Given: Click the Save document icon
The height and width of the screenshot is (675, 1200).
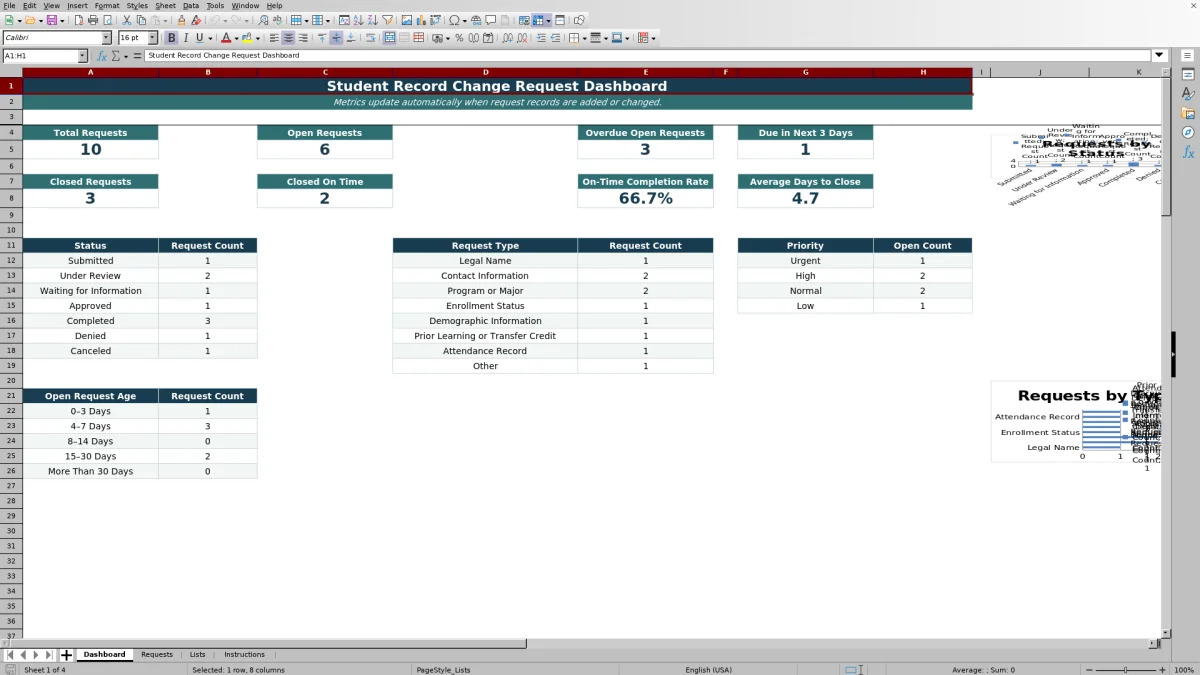Looking at the screenshot, I should coord(50,20).
